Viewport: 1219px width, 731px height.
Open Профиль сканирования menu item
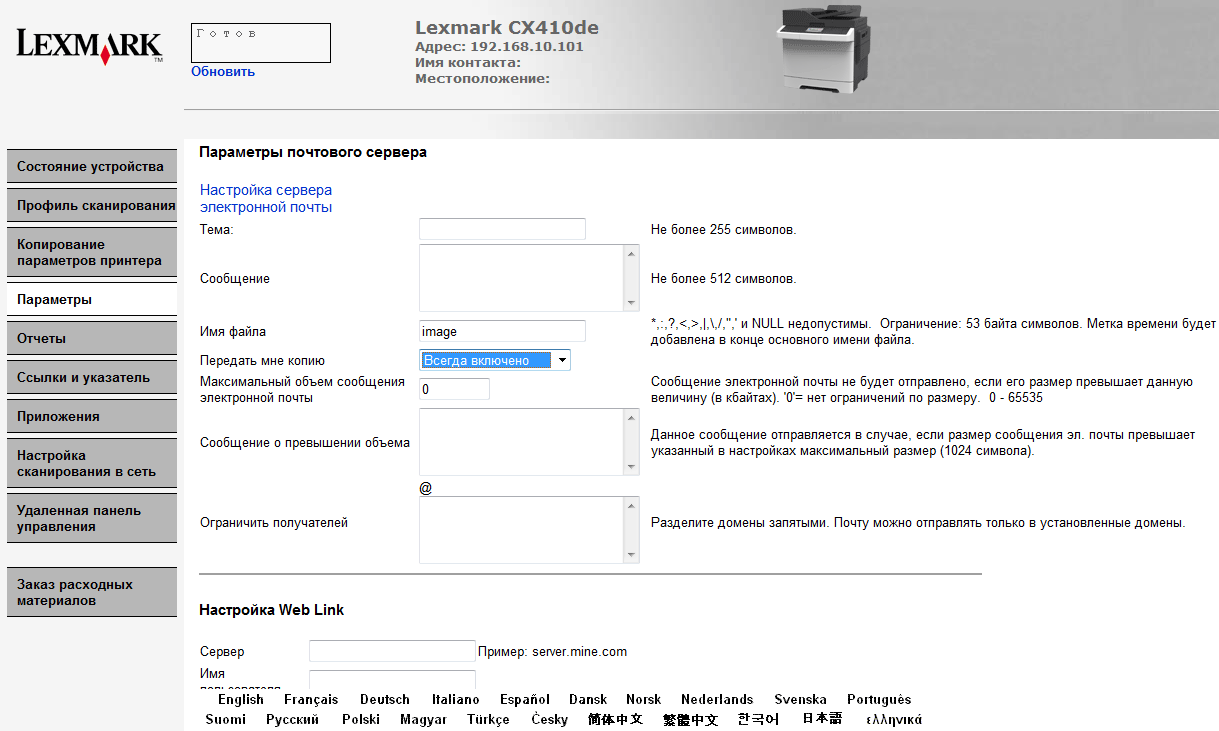tap(92, 205)
